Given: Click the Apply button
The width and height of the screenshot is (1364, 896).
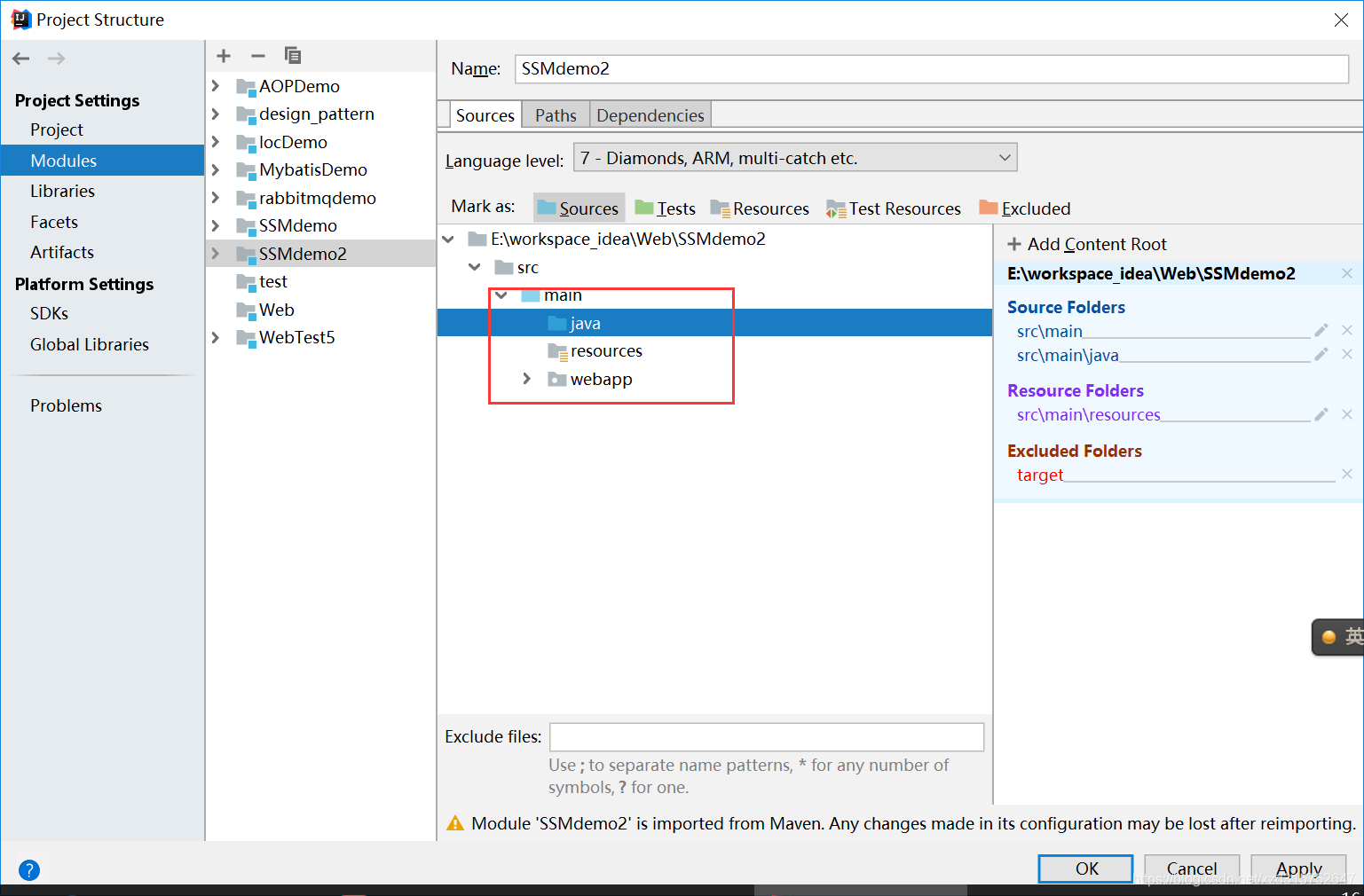Looking at the screenshot, I should tap(1299, 868).
